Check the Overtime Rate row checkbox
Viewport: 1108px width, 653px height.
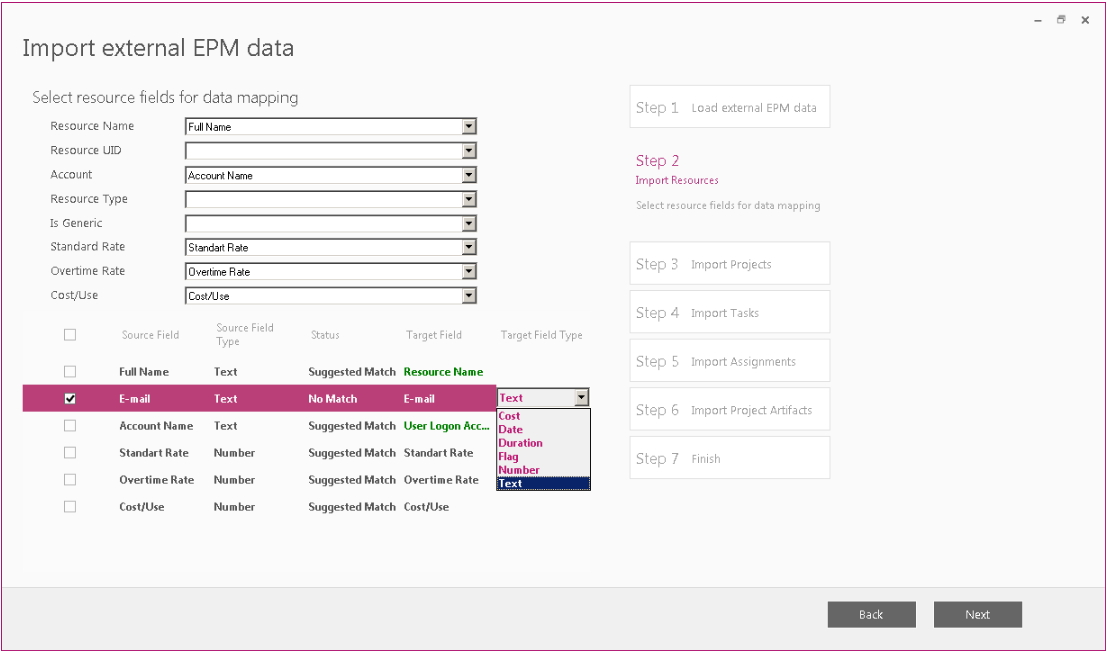coord(70,480)
